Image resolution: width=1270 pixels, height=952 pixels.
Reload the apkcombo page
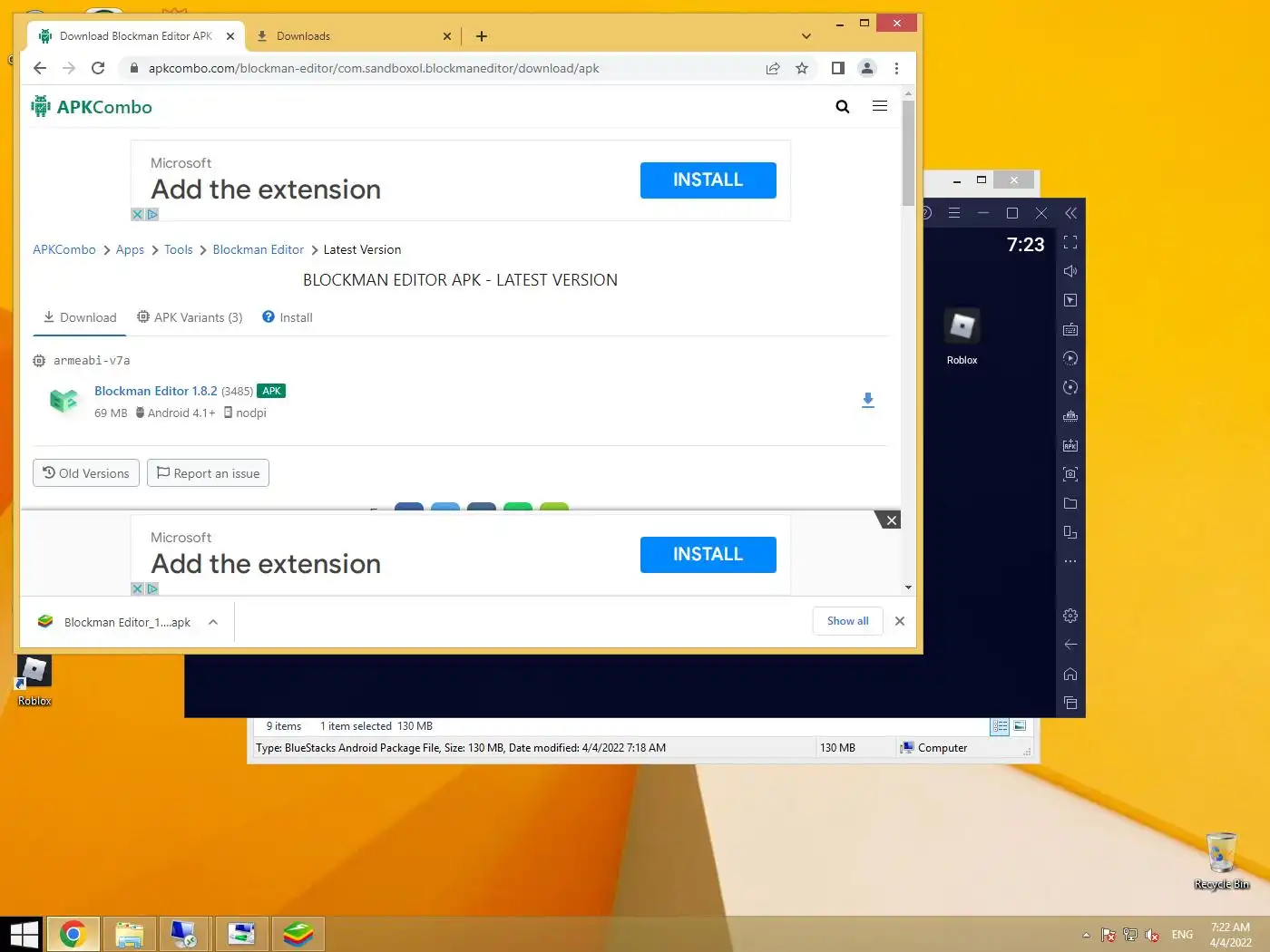(x=98, y=68)
